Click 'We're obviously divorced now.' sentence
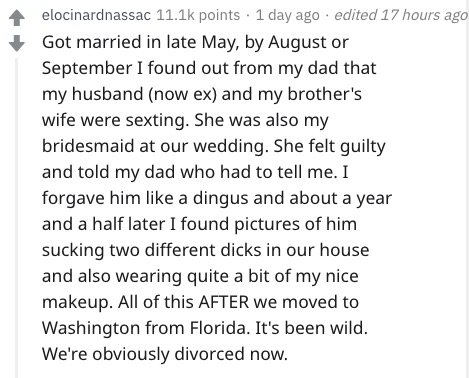Screen dimensions: 469x378 pos(165,354)
